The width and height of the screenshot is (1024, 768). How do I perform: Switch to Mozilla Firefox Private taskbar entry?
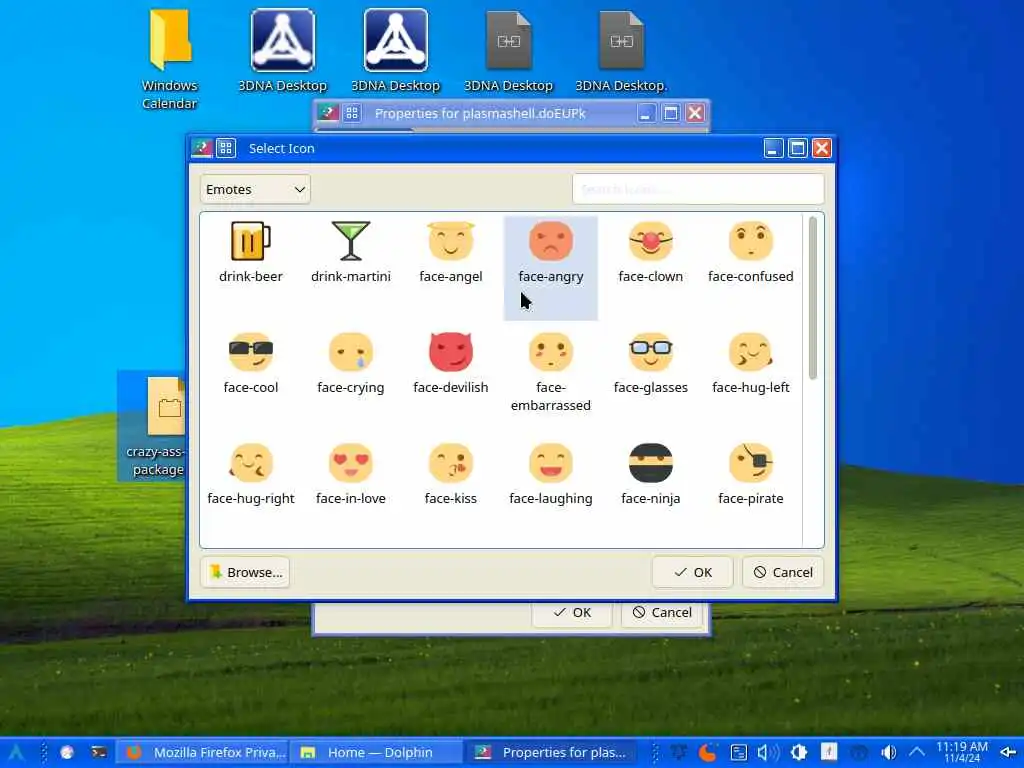click(x=202, y=752)
